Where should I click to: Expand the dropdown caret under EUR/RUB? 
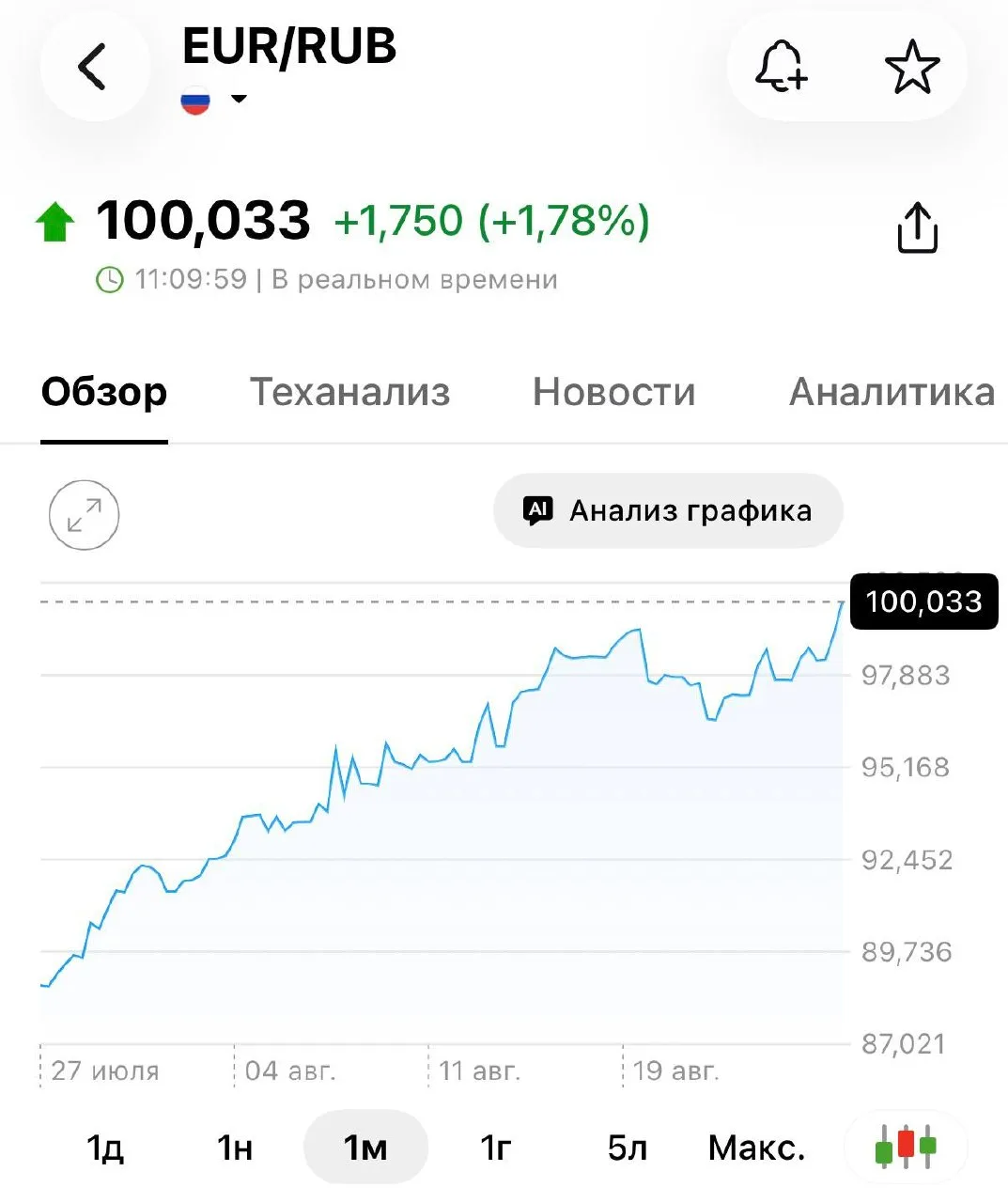point(239,98)
